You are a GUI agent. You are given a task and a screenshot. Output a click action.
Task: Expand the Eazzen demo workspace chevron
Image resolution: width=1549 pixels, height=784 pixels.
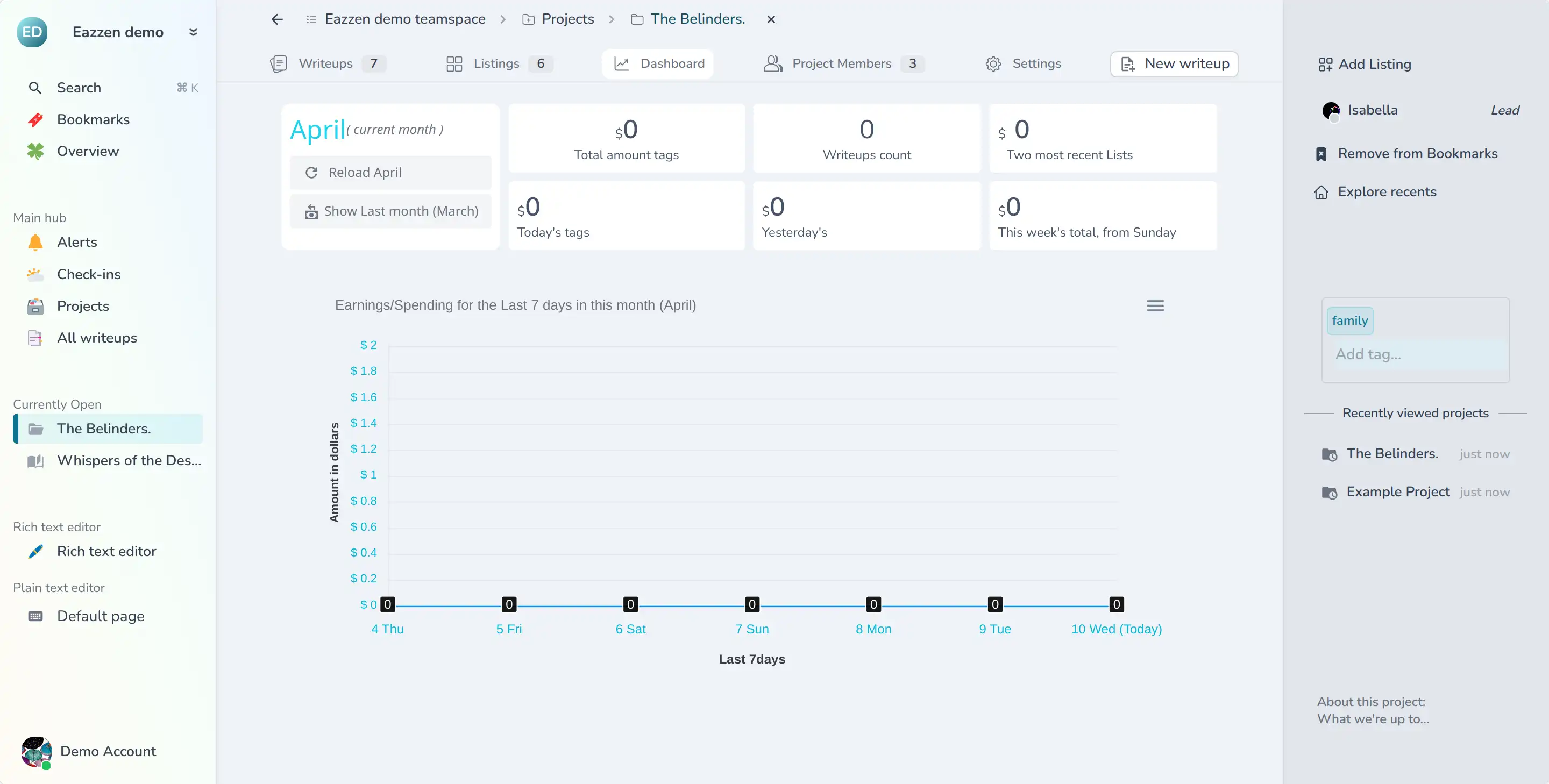[193, 32]
